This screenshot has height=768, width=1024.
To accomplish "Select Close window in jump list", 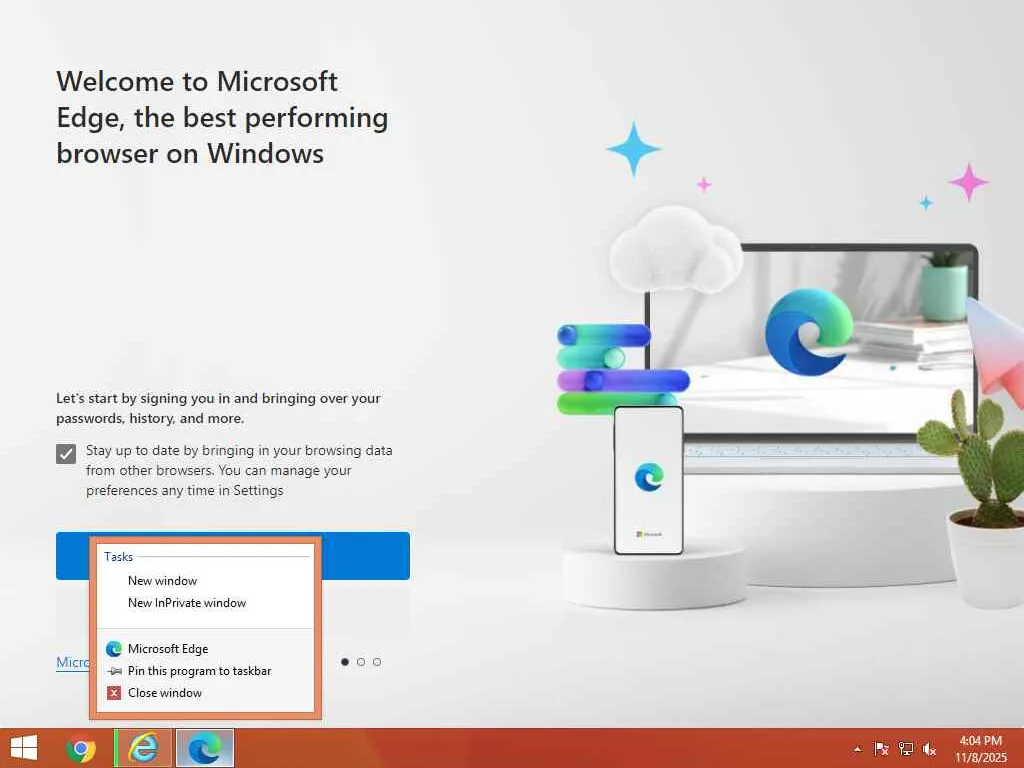I will pos(205,693).
